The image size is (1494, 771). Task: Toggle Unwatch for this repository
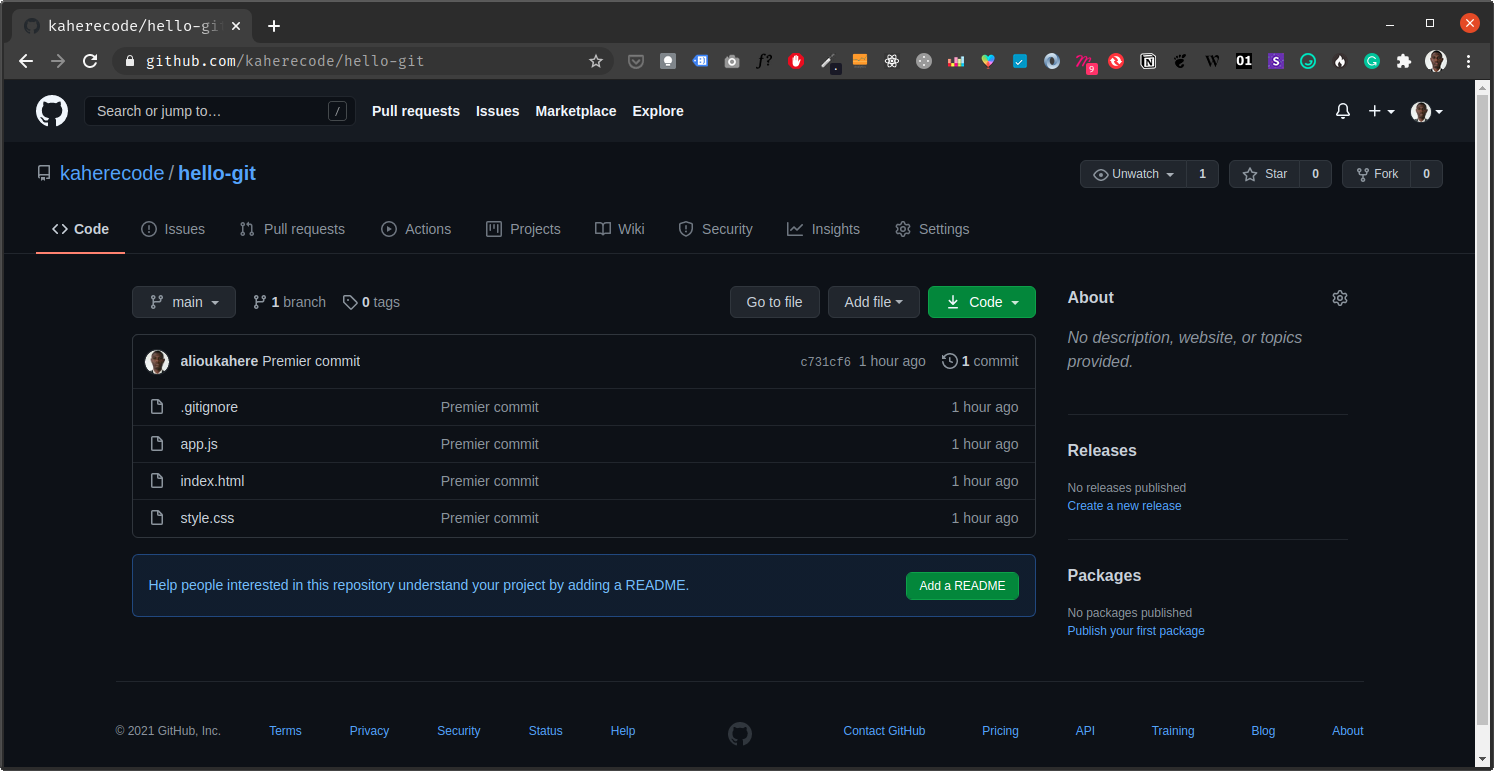pos(1134,174)
